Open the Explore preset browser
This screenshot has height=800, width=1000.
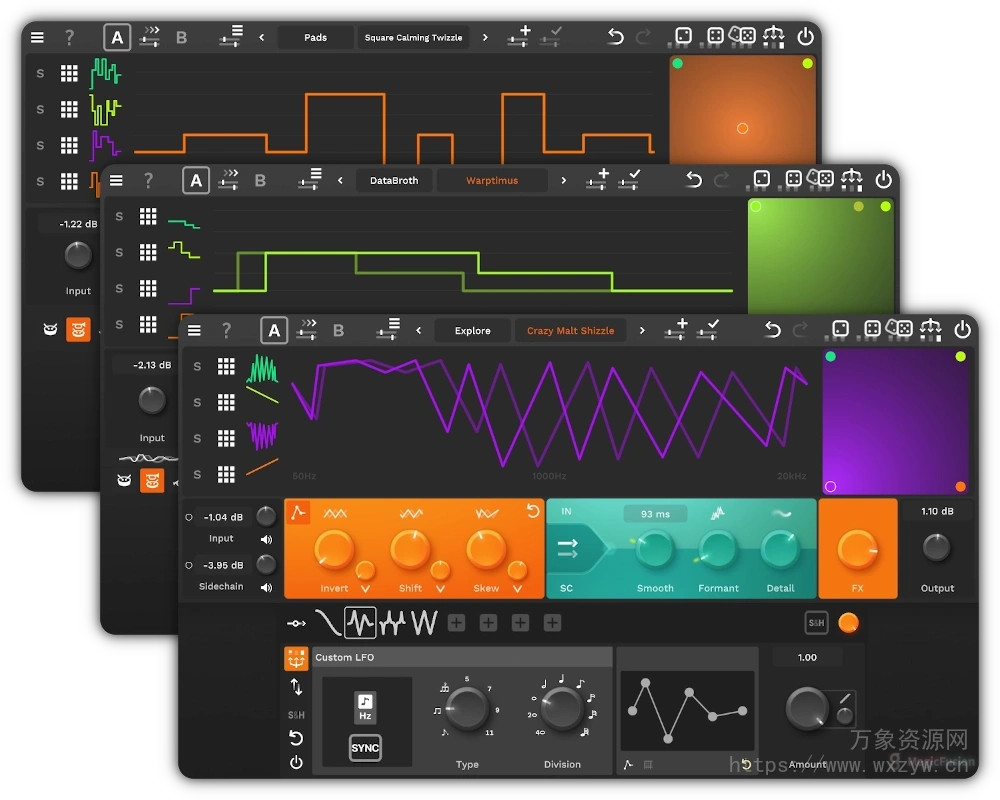click(472, 330)
